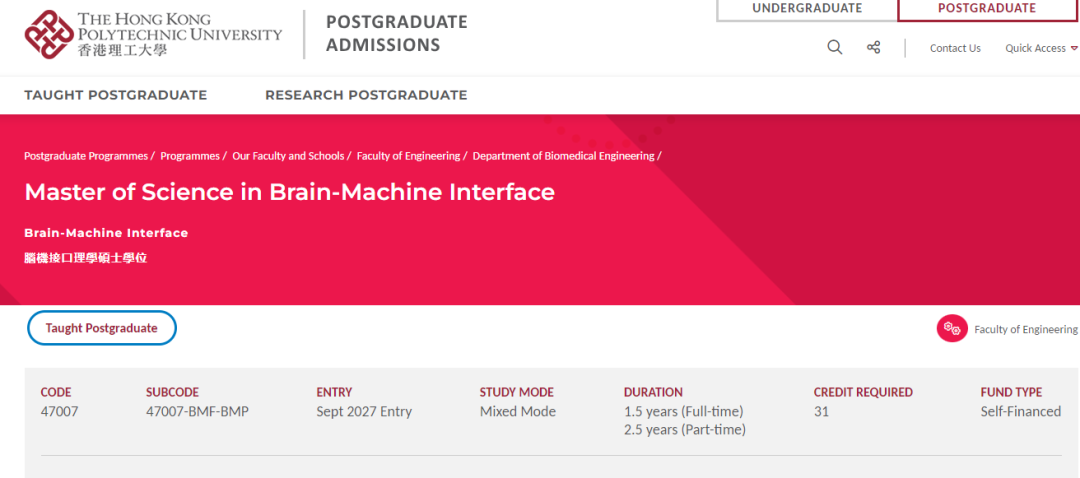Select the Master of Science in Brain-Machine Interface heading
This screenshot has height=478, width=1080.
coord(289,191)
